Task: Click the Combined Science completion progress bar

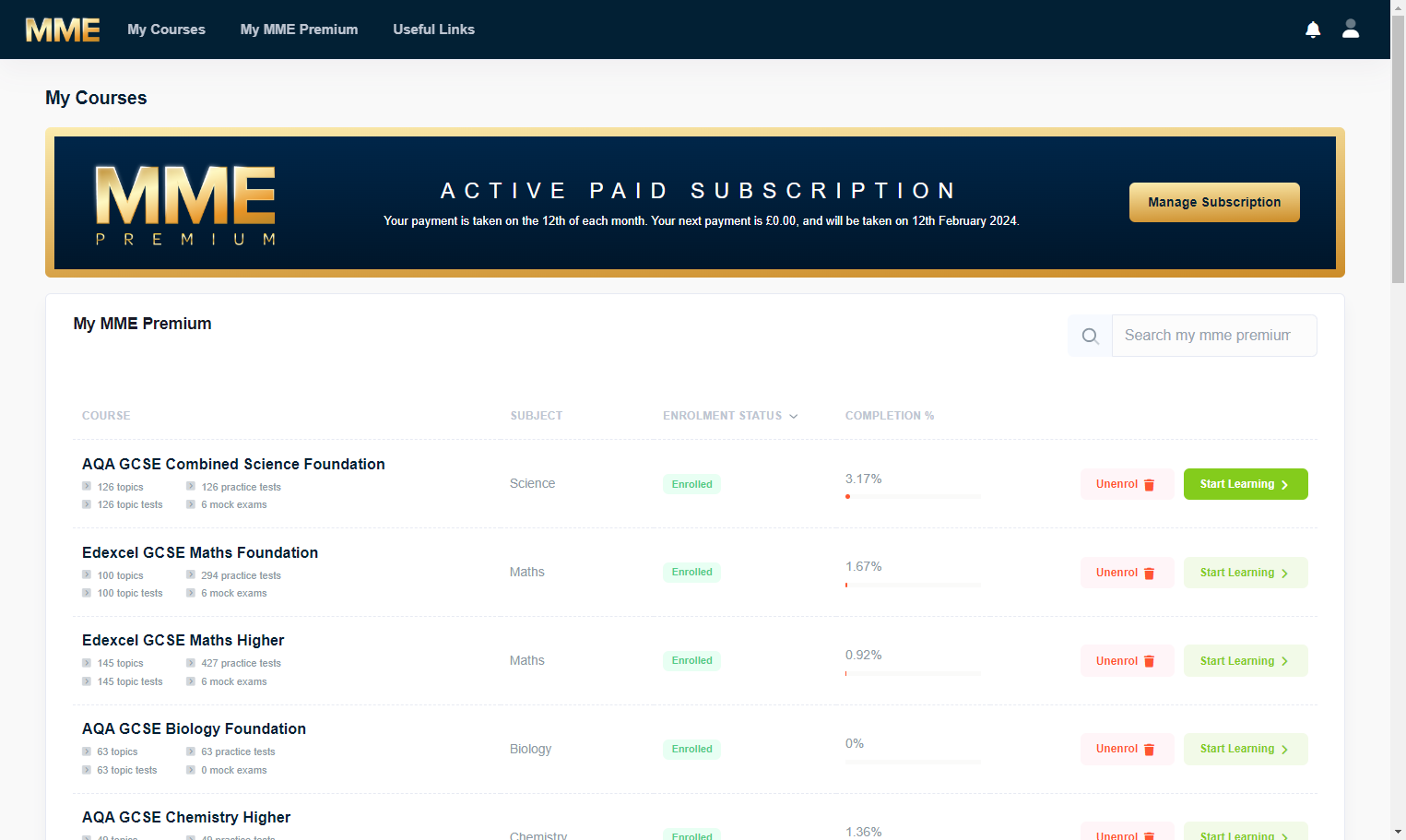Action: click(913, 496)
